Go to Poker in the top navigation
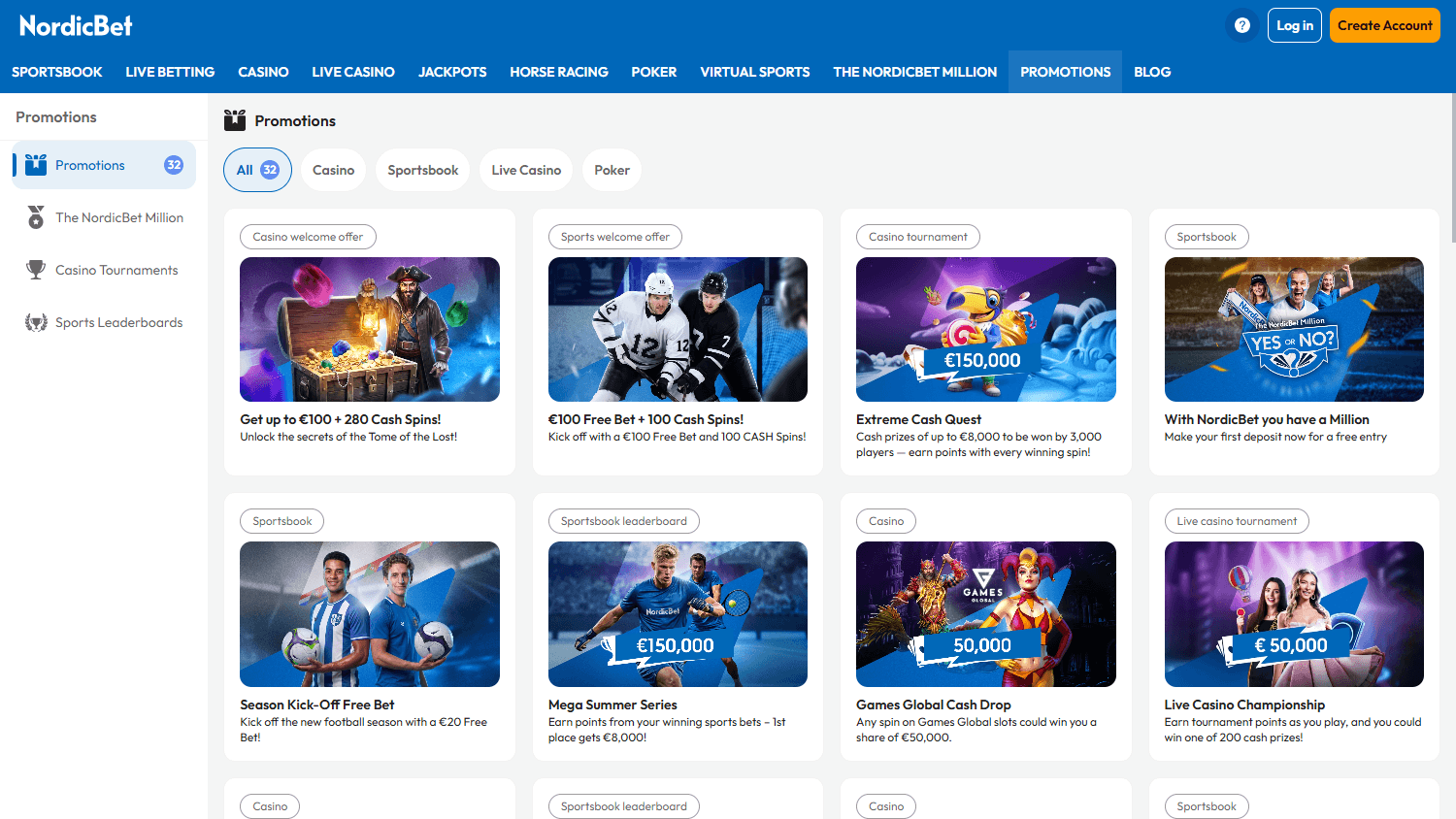The image size is (1456, 819). (x=654, y=72)
